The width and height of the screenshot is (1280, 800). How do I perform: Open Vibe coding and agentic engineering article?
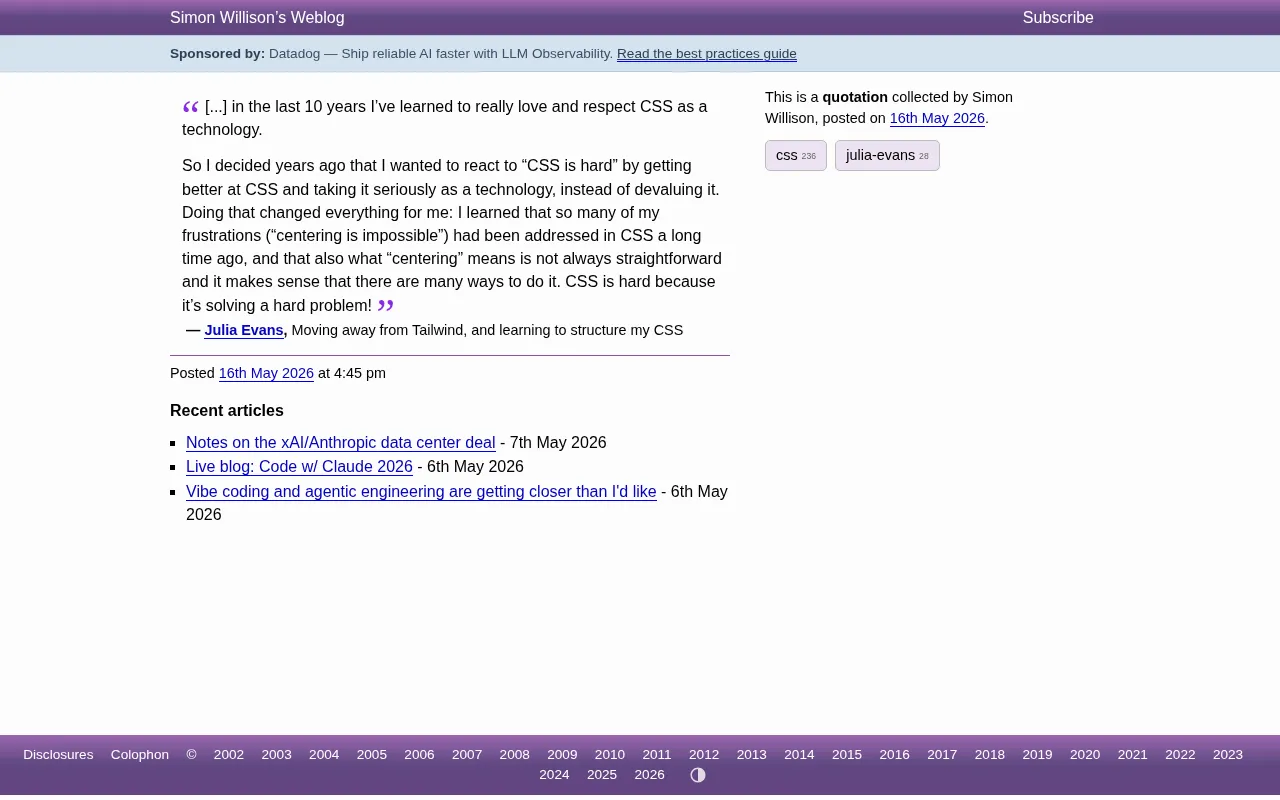click(421, 492)
